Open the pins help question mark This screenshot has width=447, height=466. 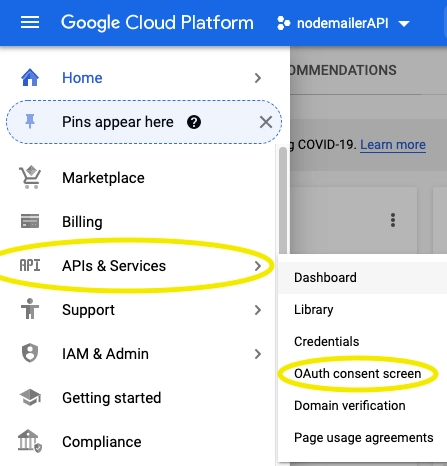click(x=194, y=122)
